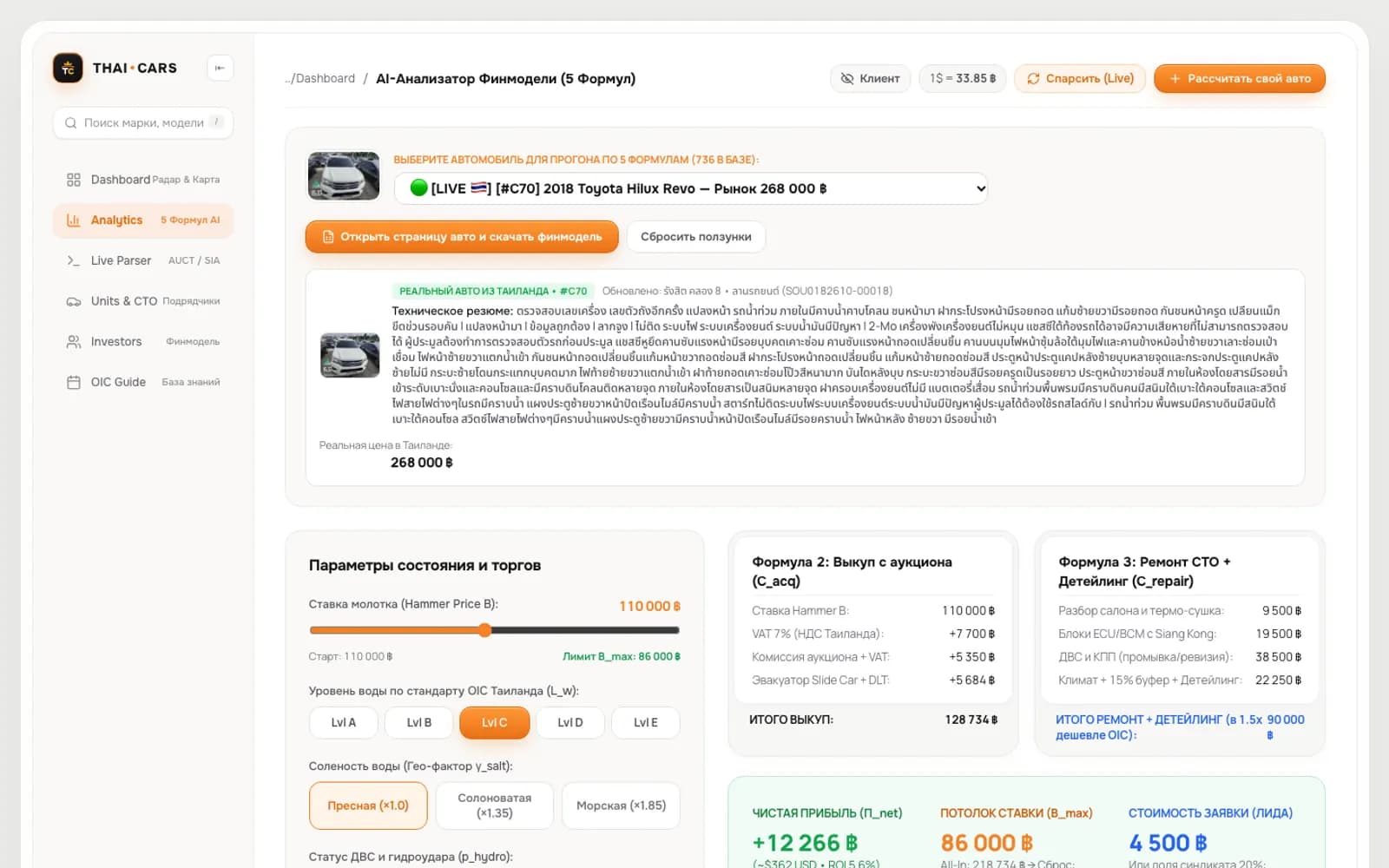Click the hidden-eye icon on Клиент
This screenshot has height=868, width=1389.
pos(847,78)
